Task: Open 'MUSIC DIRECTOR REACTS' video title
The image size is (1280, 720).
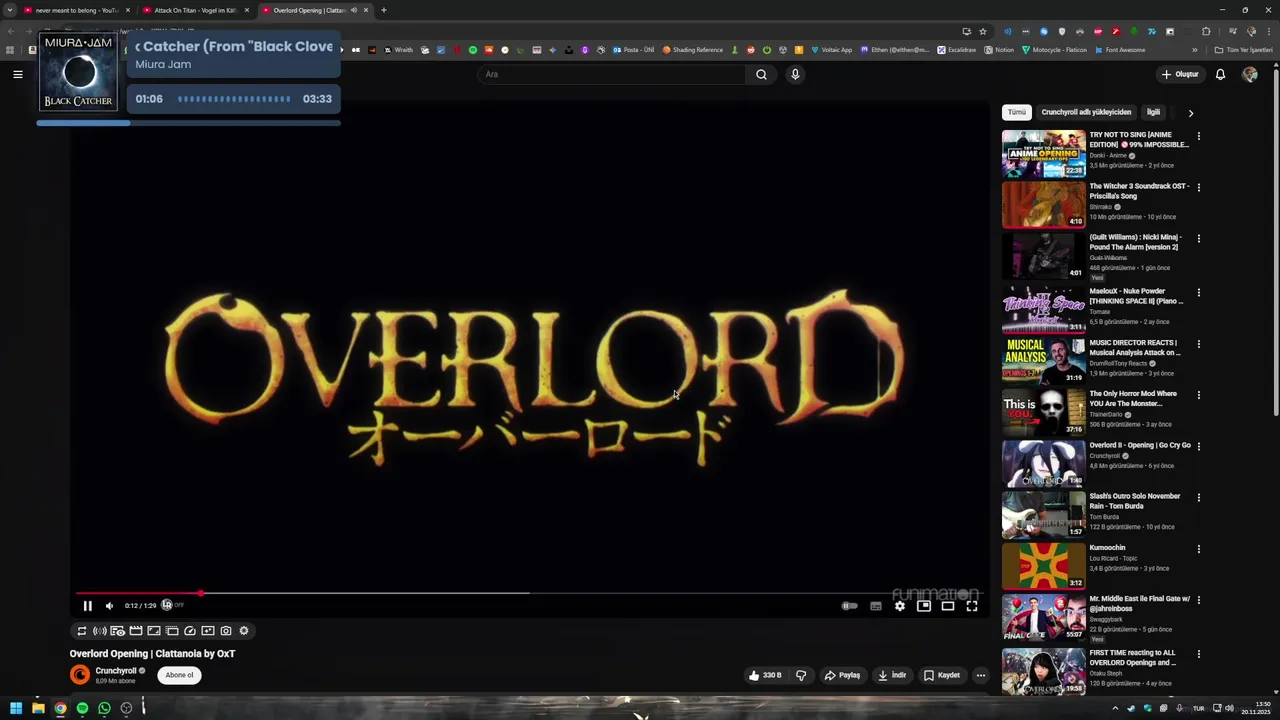Action: point(1135,348)
